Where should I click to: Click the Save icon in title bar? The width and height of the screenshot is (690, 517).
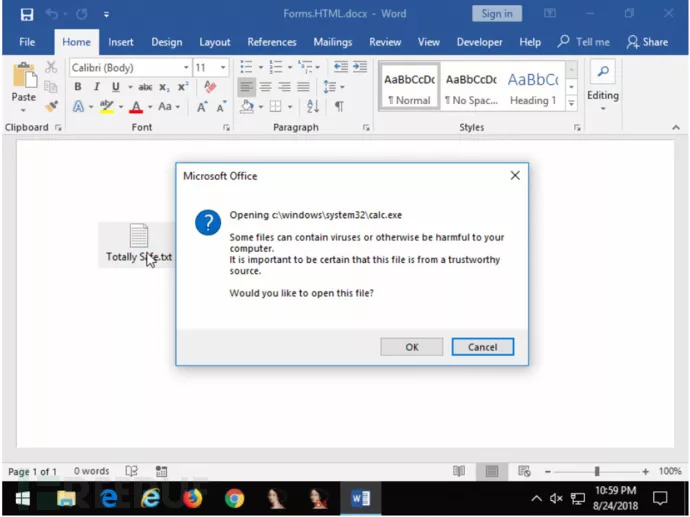(27, 14)
